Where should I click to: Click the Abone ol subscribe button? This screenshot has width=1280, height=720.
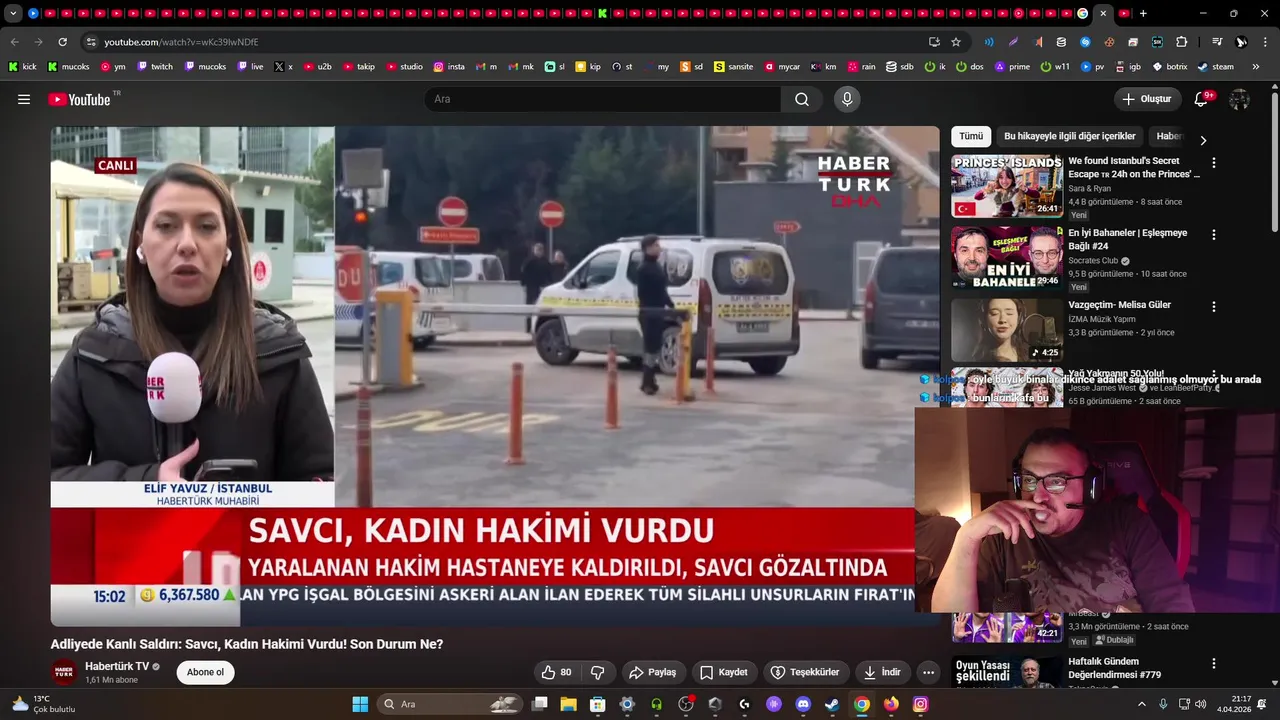(x=205, y=672)
